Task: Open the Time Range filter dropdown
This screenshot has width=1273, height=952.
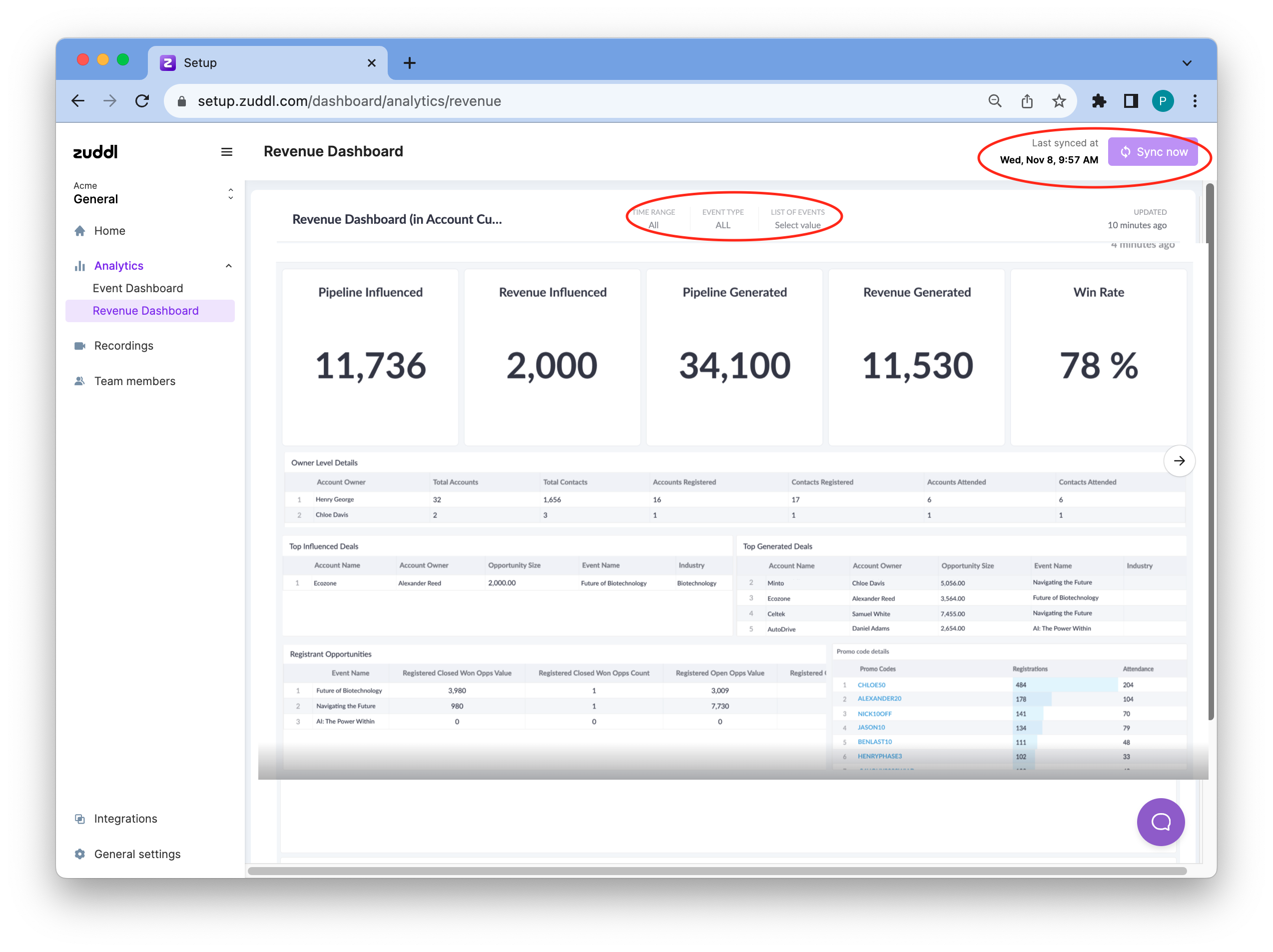Action: [x=654, y=225]
